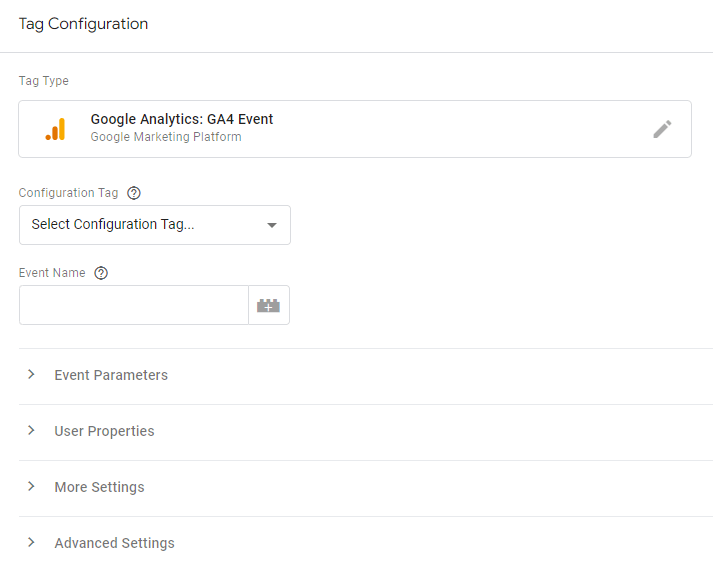This screenshot has width=713, height=569.
Task: Open the Configuration Tag help icon
Action: coord(134,193)
